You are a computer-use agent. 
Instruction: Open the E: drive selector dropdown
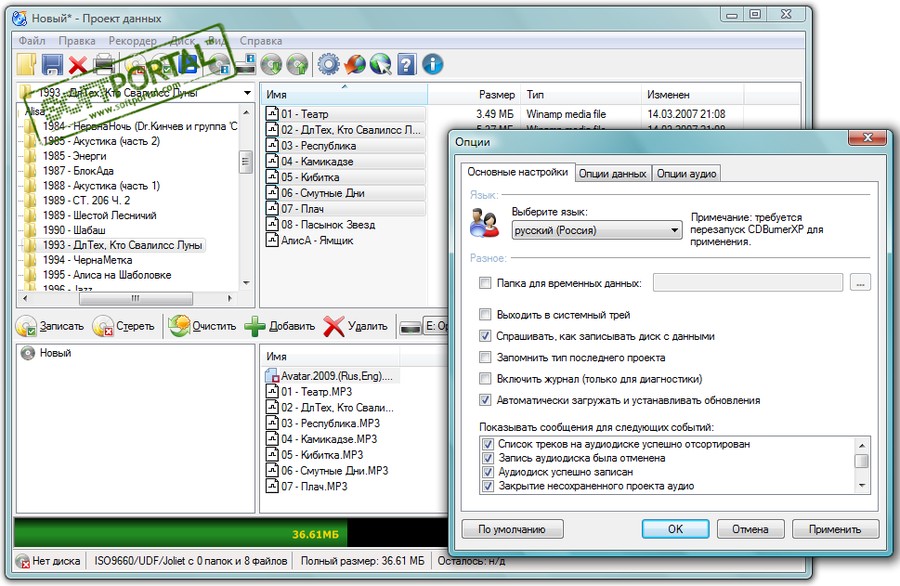coord(436,326)
